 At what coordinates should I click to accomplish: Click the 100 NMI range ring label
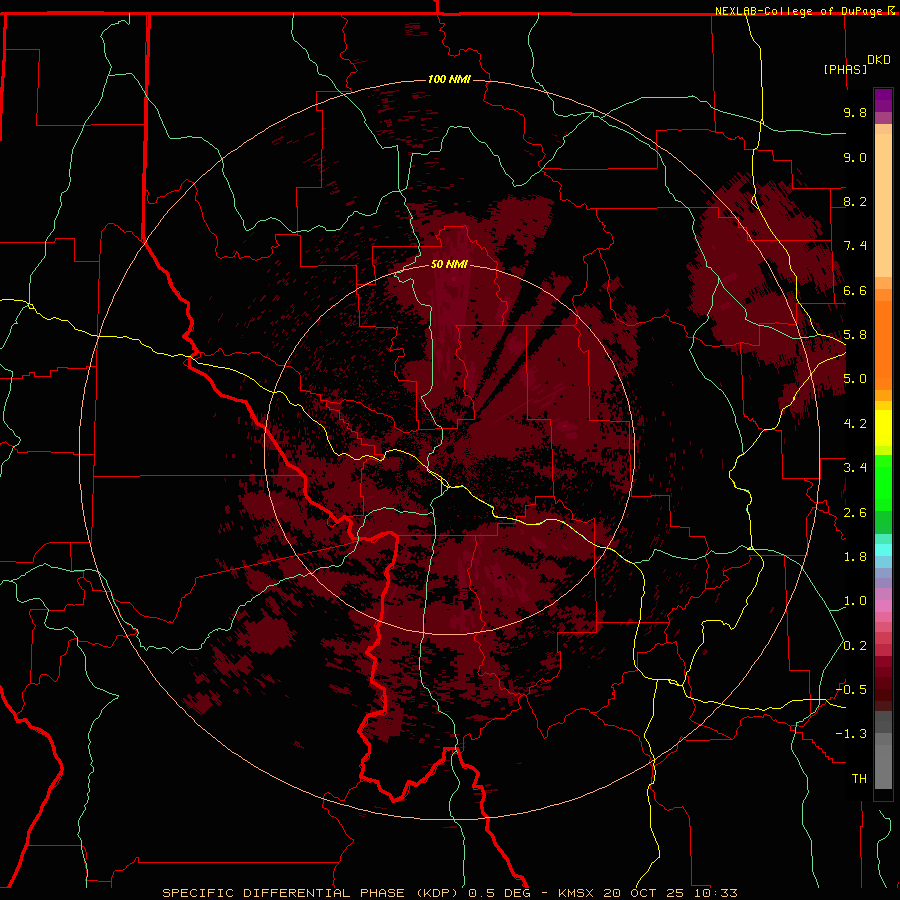coord(449,79)
